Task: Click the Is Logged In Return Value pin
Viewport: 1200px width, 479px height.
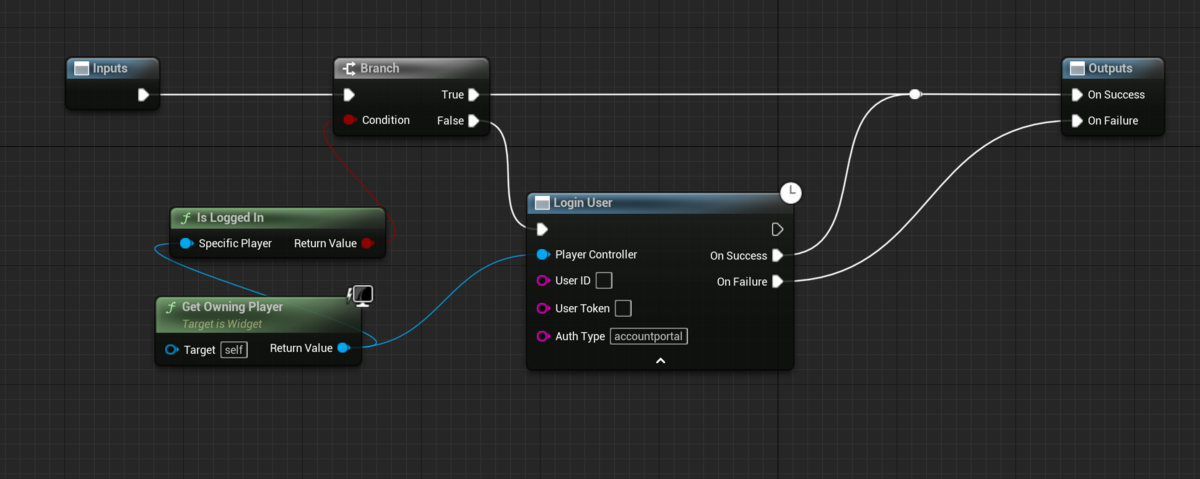Action: [x=367, y=243]
